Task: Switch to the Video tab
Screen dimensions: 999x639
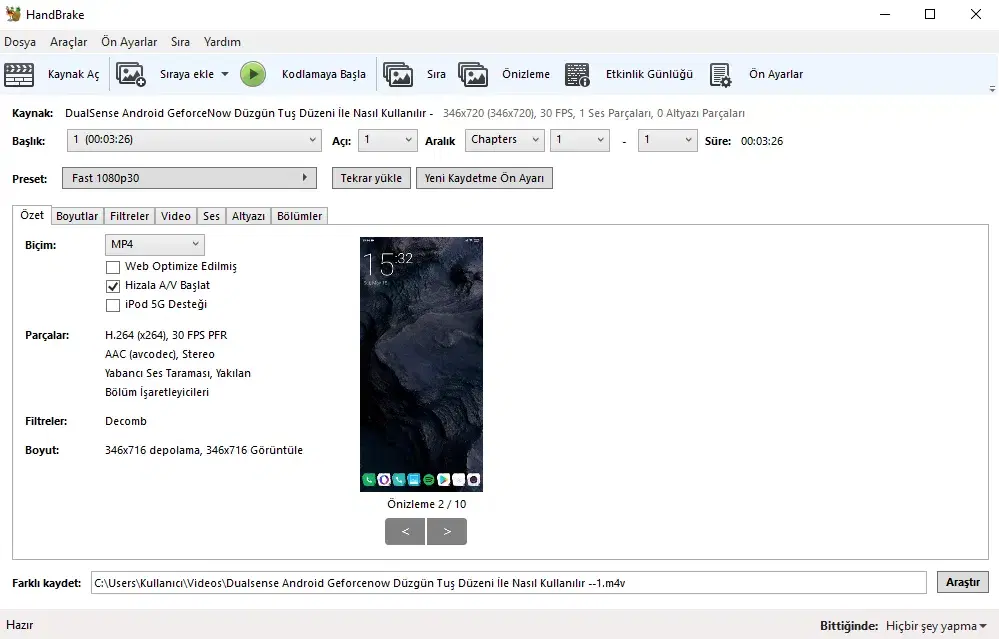Action: pos(176,216)
